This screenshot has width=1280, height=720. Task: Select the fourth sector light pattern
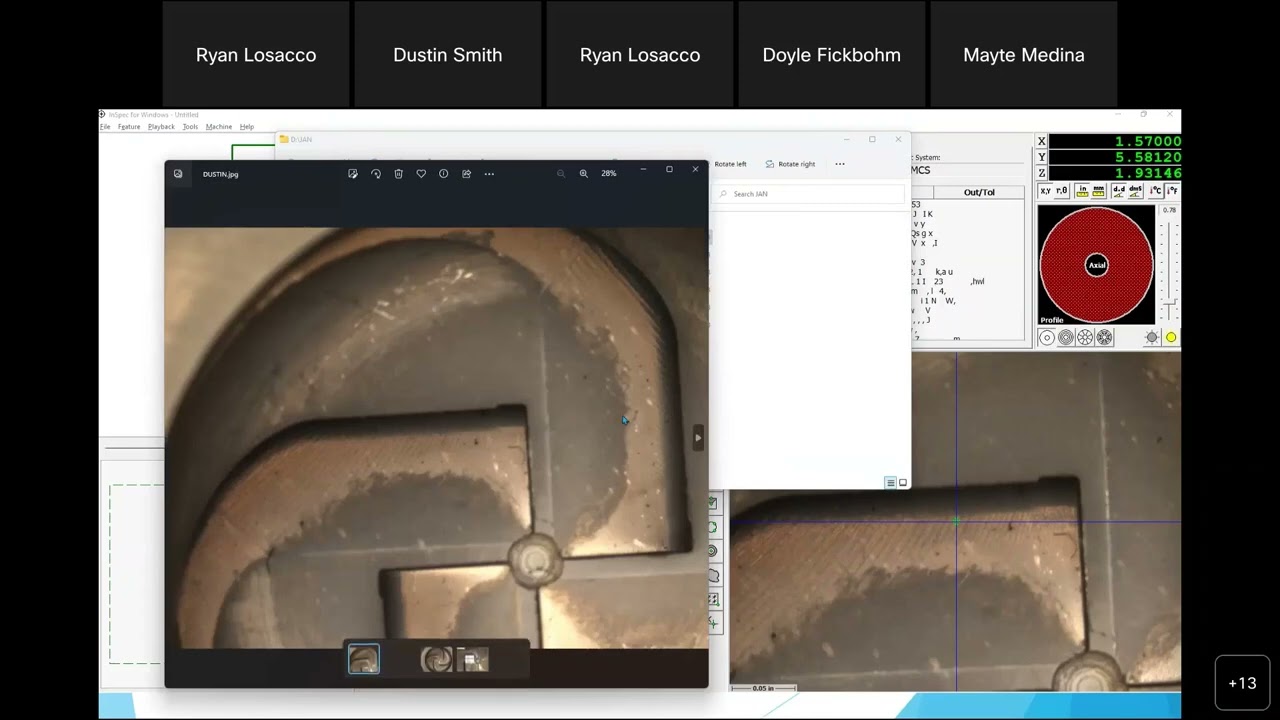[x=1104, y=338]
